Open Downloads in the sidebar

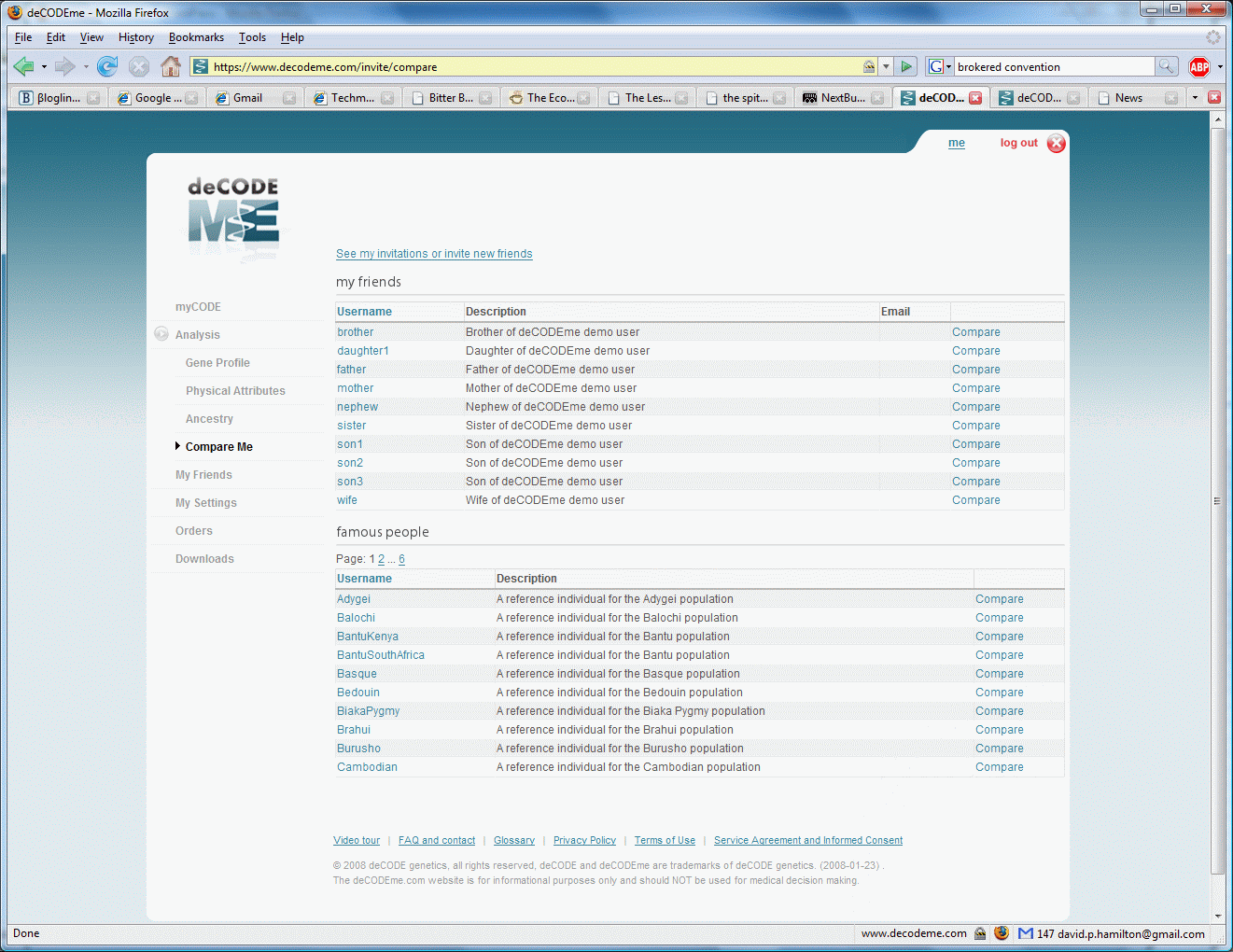click(204, 559)
